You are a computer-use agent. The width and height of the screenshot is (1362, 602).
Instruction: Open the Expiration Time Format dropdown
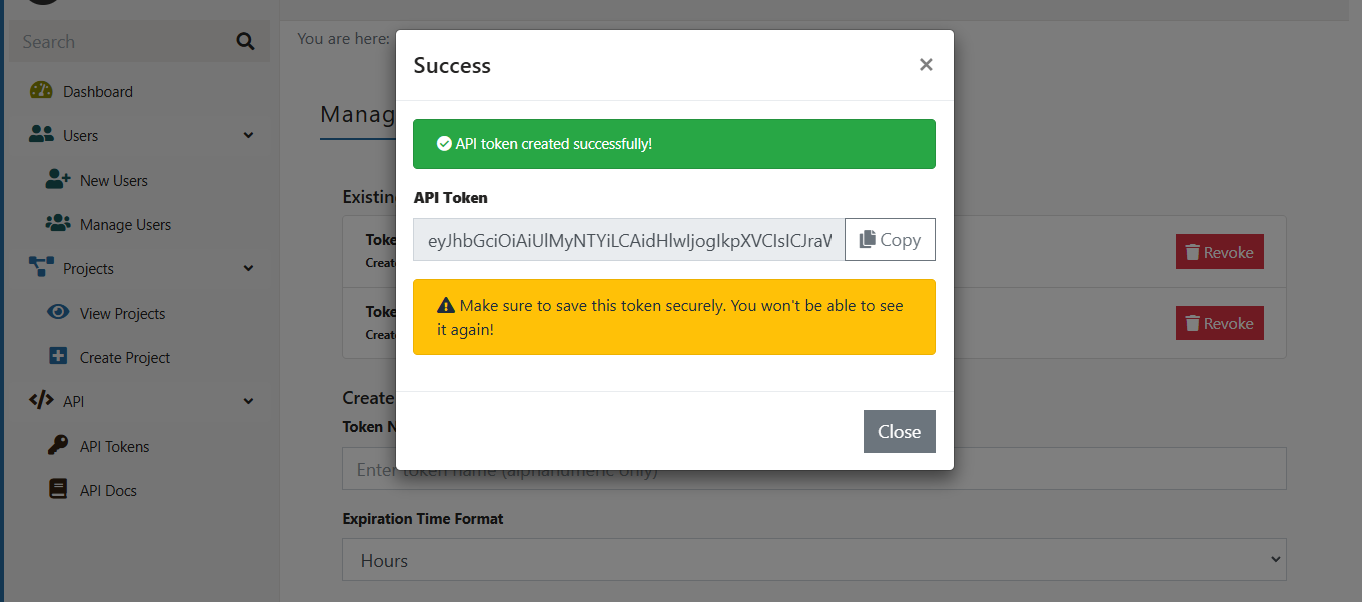point(814,560)
